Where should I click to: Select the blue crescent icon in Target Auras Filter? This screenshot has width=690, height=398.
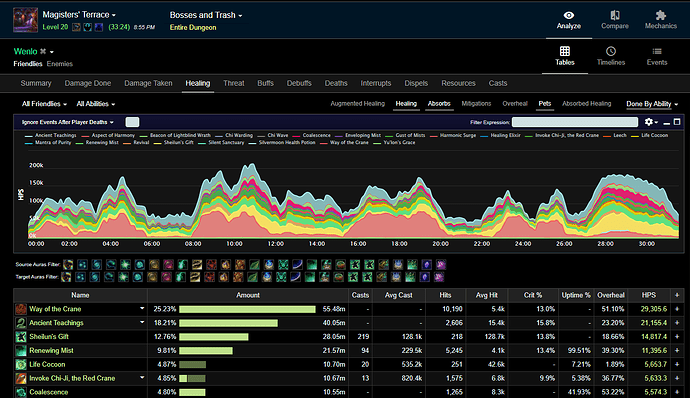tap(296, 277)
